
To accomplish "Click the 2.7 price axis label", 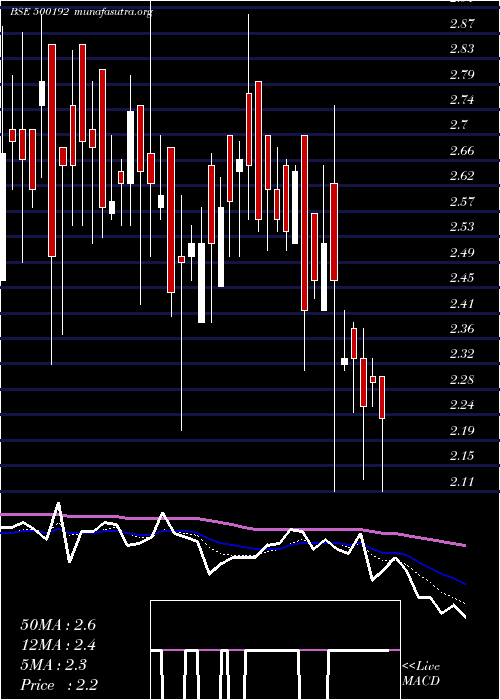I will 458,125.
